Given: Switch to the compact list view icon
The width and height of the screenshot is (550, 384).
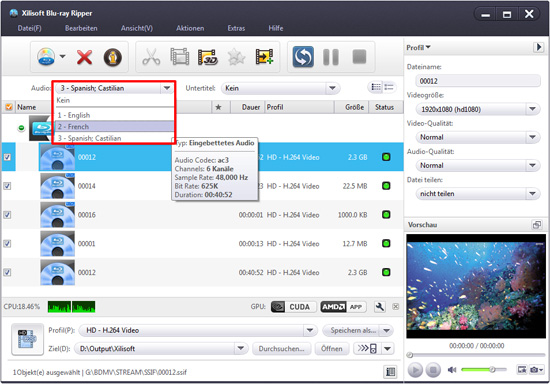Looking at the screenshot, I should [x=389, y=87].
